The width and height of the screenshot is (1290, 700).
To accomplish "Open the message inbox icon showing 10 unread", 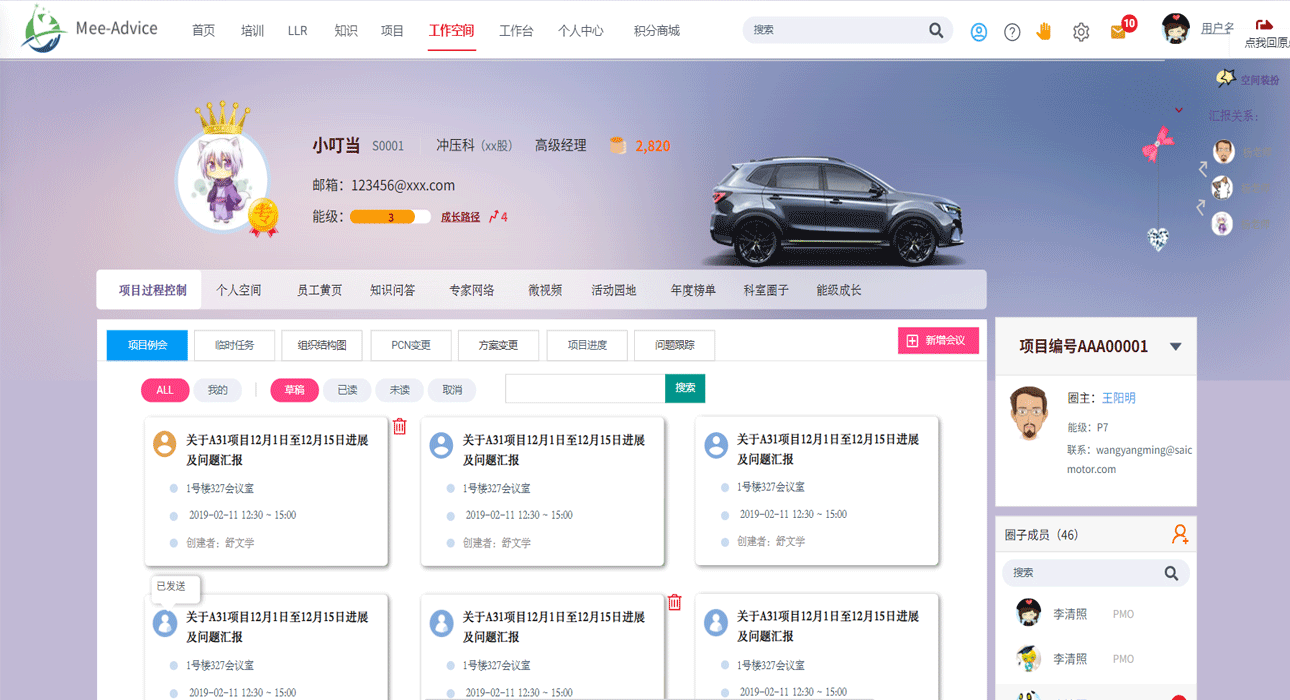I will [1117, 31].
